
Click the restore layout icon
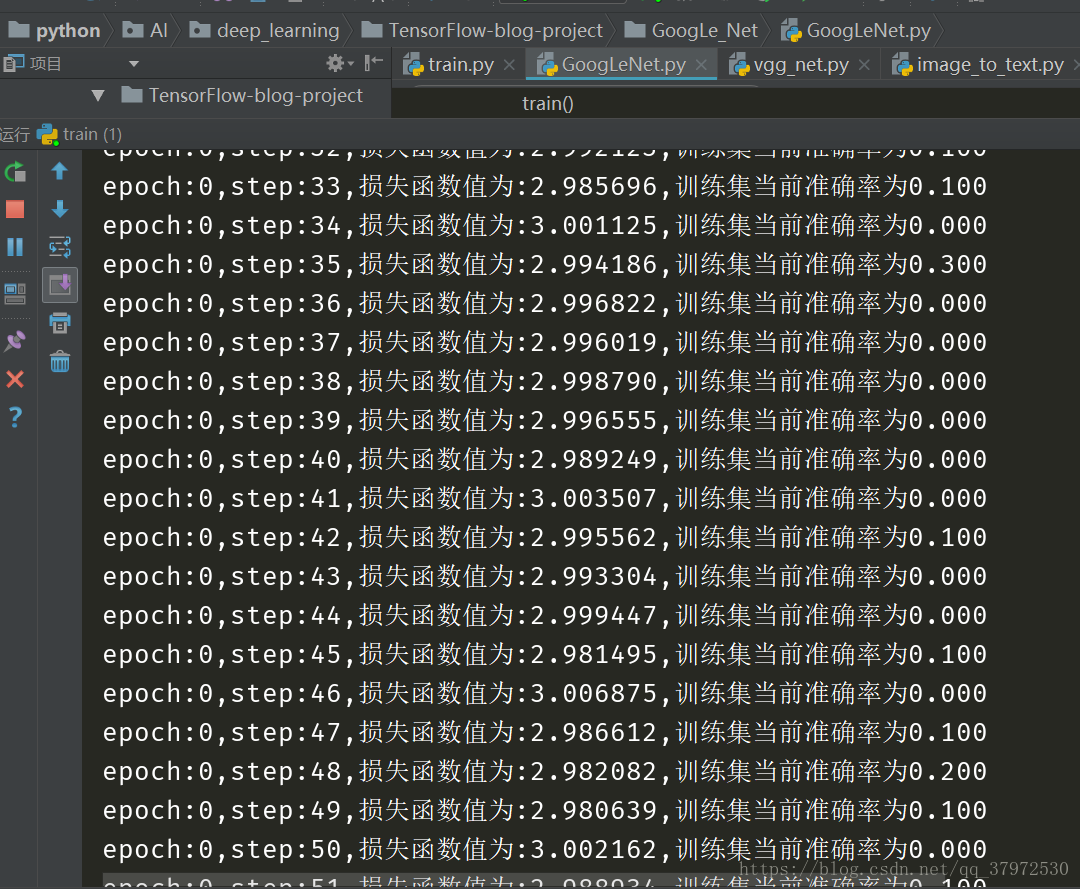15,294
